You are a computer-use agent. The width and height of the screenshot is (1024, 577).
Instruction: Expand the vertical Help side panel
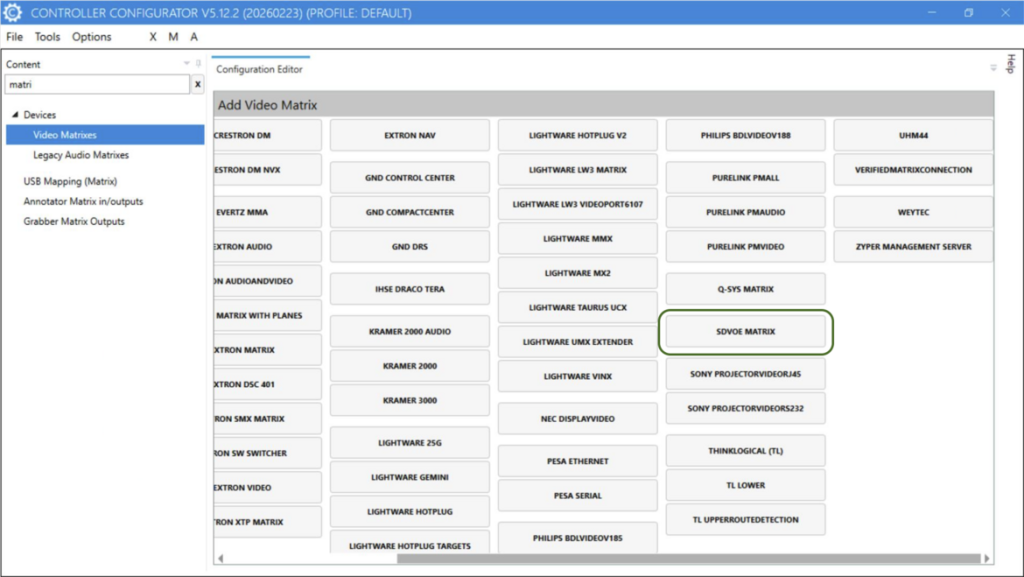[1010, 63]
